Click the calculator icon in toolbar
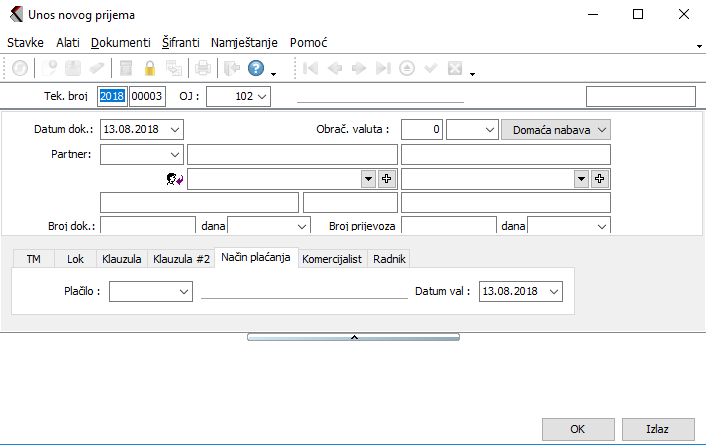The image size is (706, 445). (126, 69)
